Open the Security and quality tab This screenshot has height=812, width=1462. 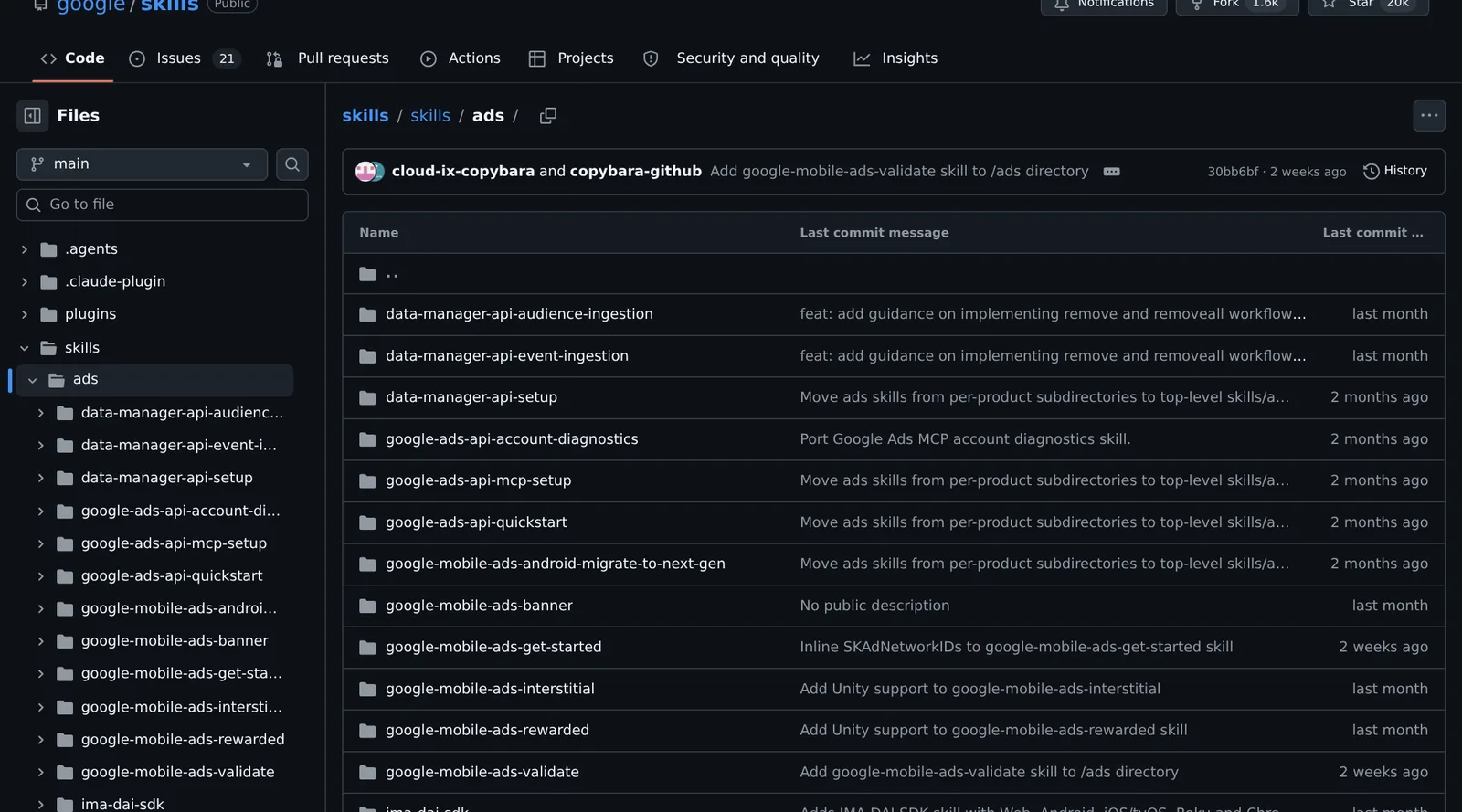732,58
